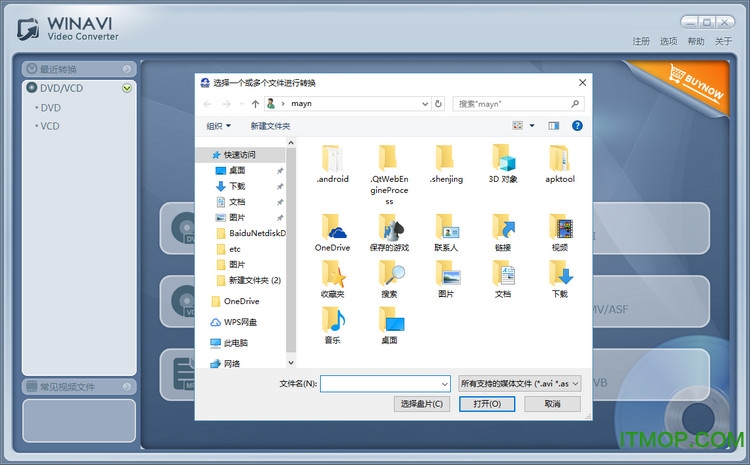Screen dimensions: 750x465
Task: Select 此电脑 in the navigation tree
Action: click(235, 343)
